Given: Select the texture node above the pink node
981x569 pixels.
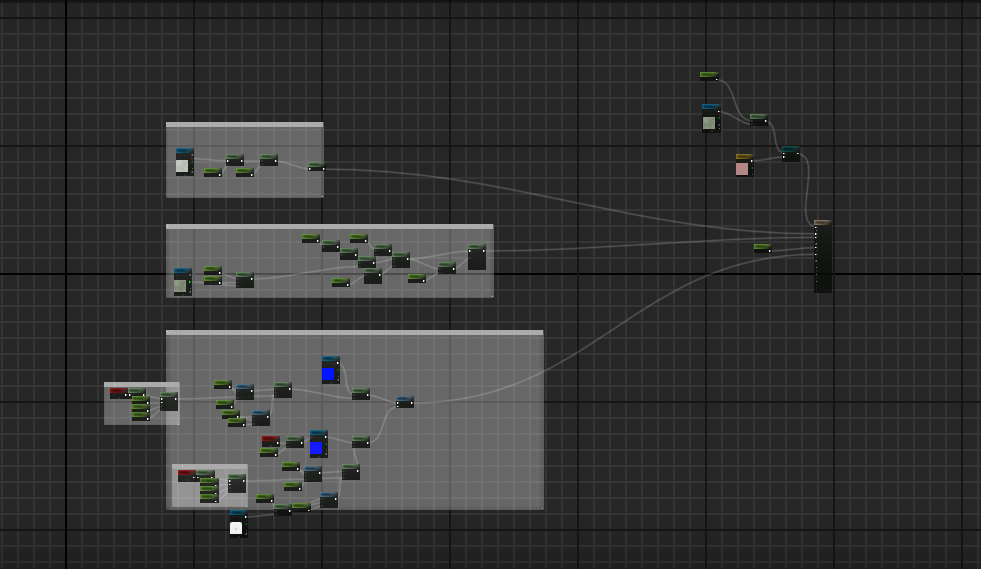Looking at the screenshot, I should pyautogui.click(x=711, y=118).
